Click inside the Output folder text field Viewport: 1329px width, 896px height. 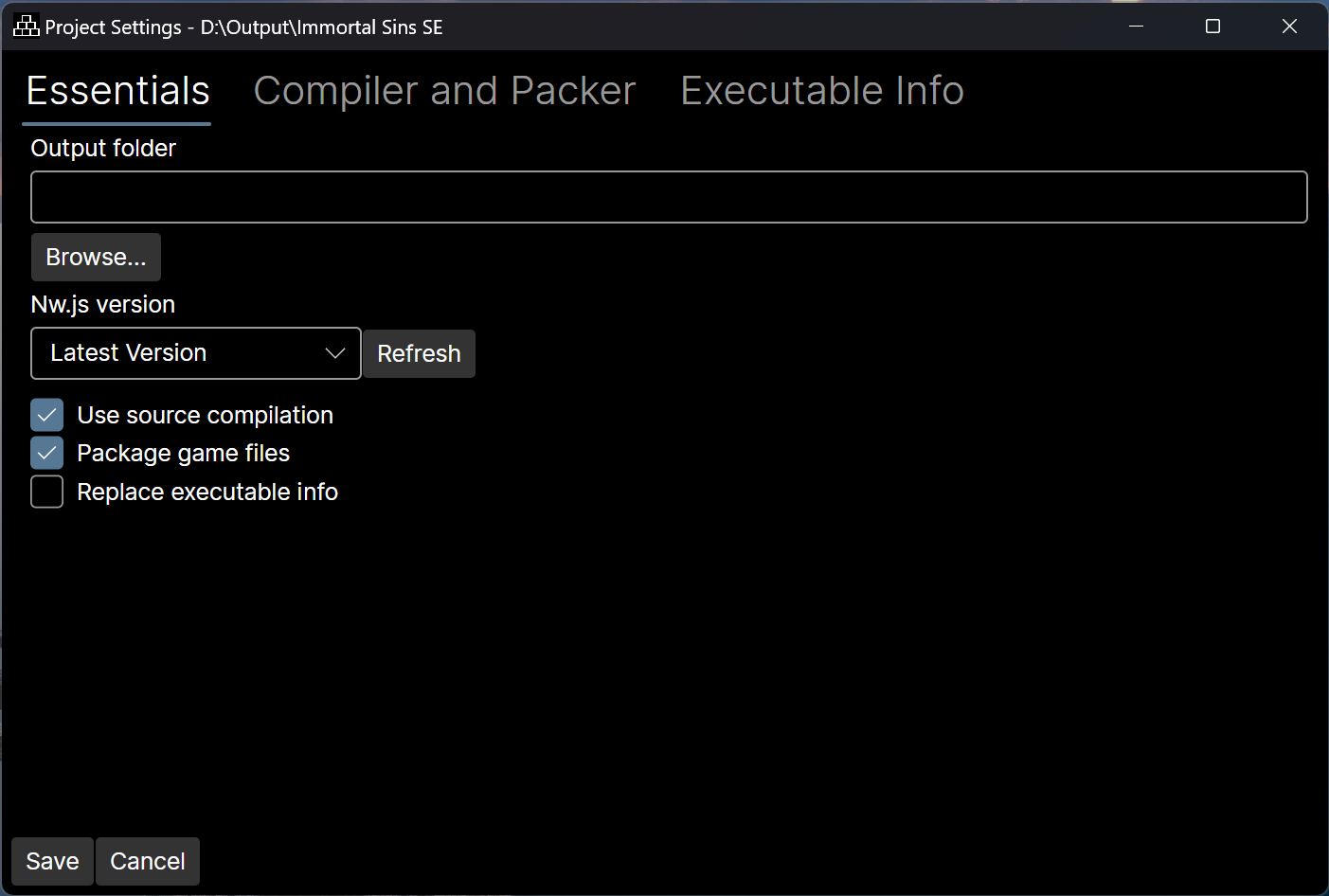(x=669, y=197)
